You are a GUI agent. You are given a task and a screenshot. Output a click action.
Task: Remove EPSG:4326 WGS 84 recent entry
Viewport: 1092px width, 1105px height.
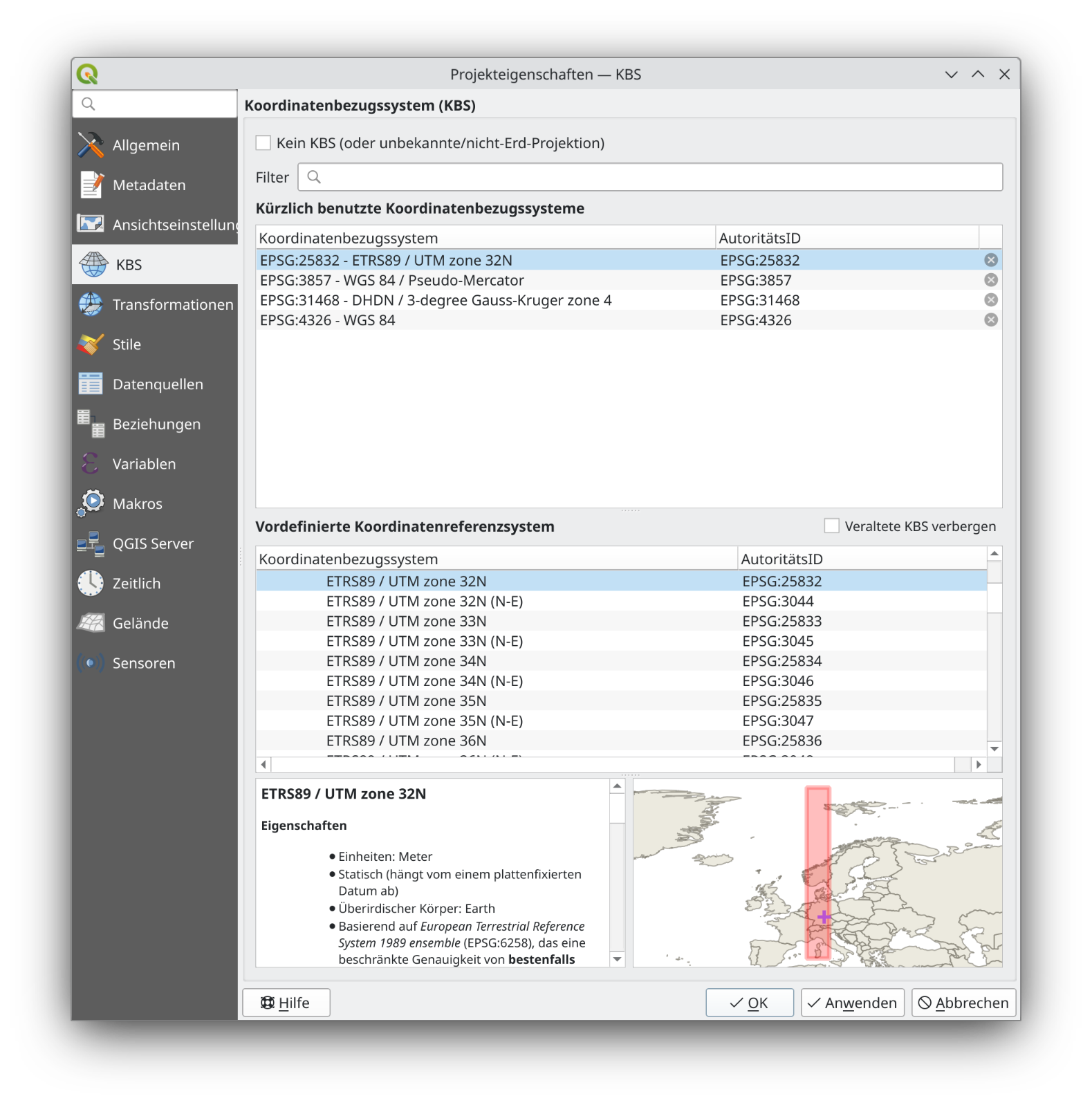click(990, 320)
